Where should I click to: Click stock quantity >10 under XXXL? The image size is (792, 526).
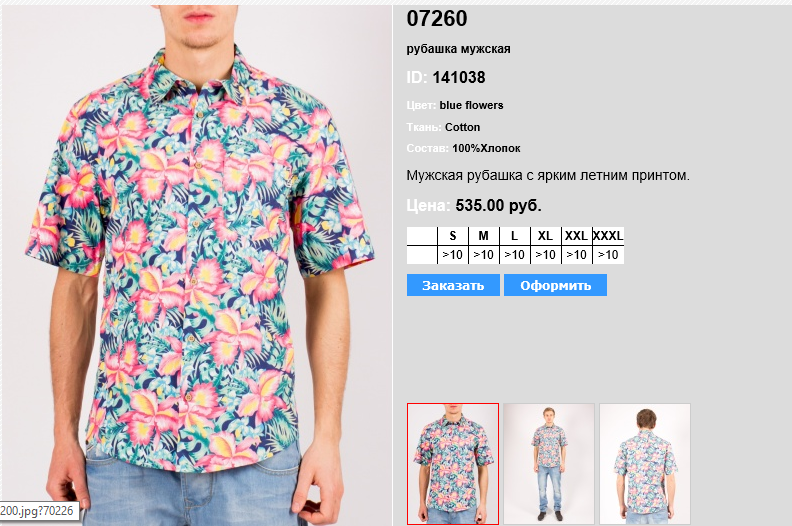coord(608,255)
